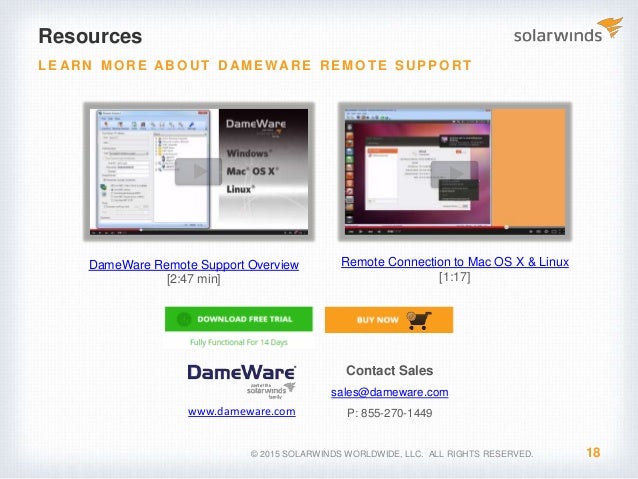
Task: Play the Mac OS X & Linux video
Action: (454, 174)
